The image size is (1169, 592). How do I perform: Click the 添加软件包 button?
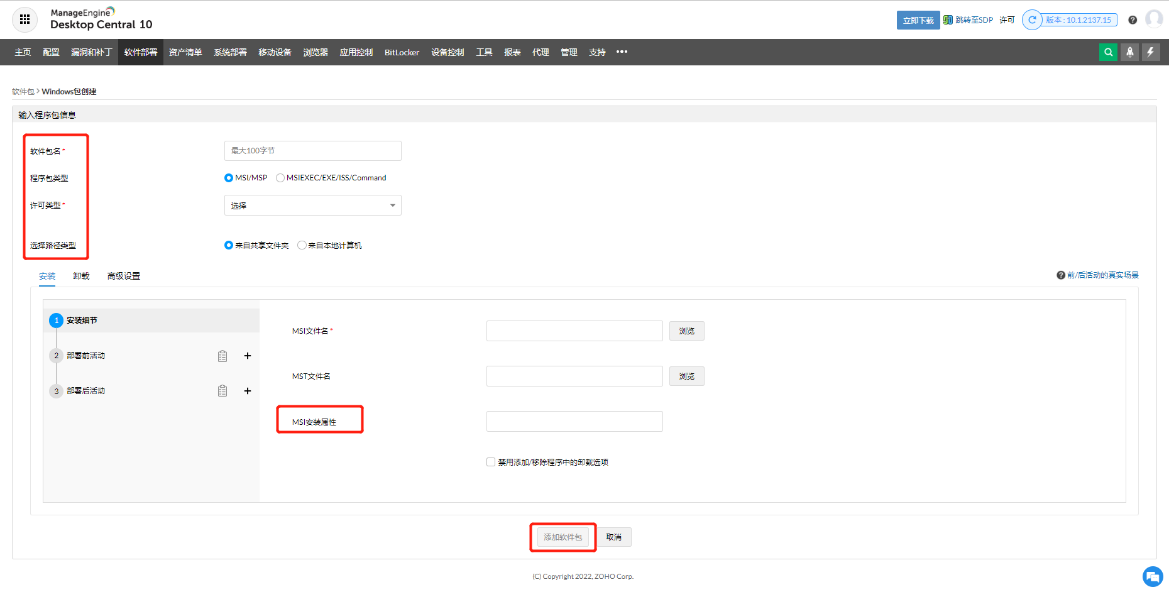pyautogui.click(x=563, y=537)
